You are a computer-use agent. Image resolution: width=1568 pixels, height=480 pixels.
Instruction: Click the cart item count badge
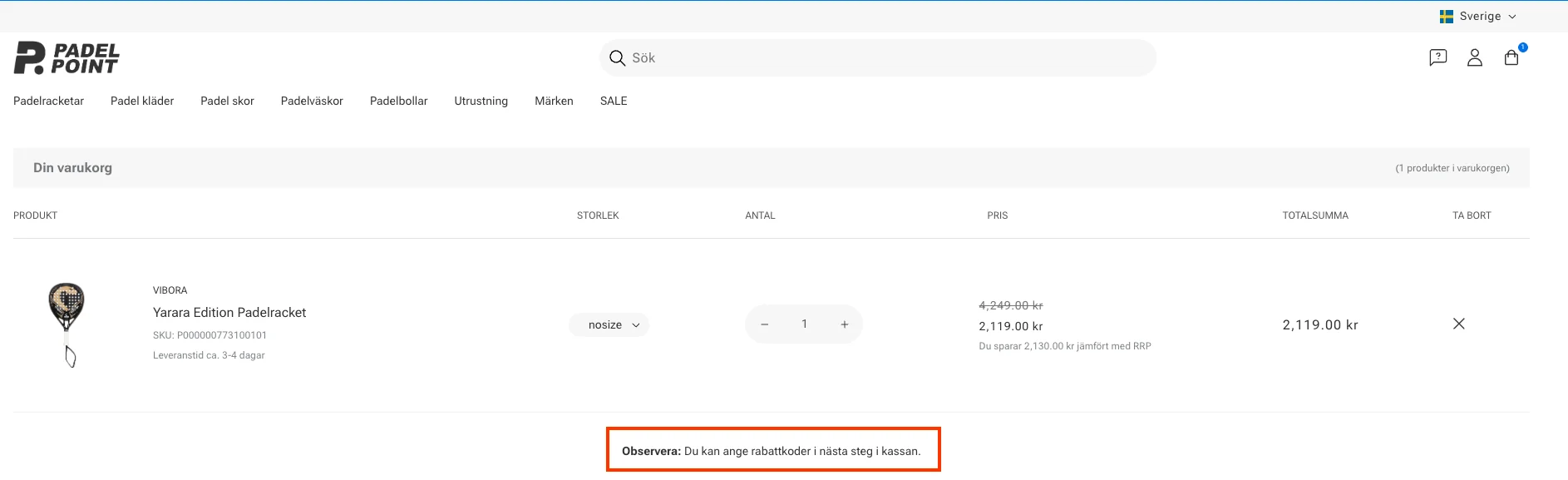pyautogui.click(x=1523, y=47)
